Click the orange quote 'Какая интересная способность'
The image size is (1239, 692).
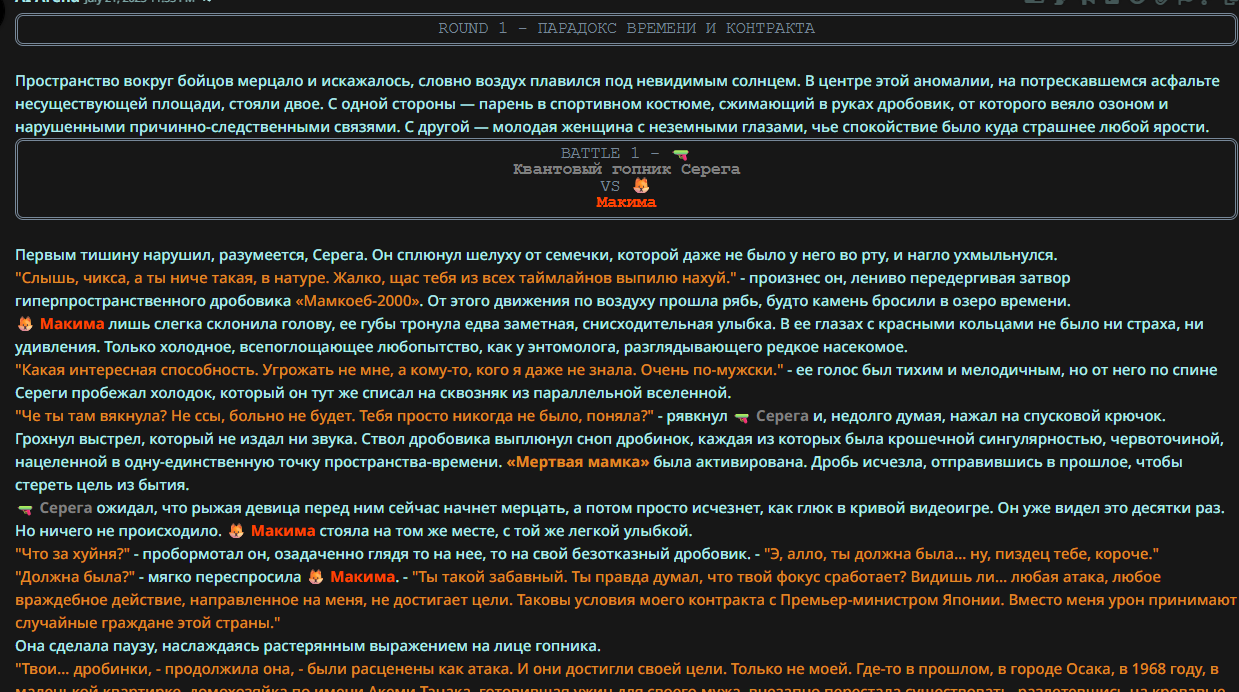(400, 370)
